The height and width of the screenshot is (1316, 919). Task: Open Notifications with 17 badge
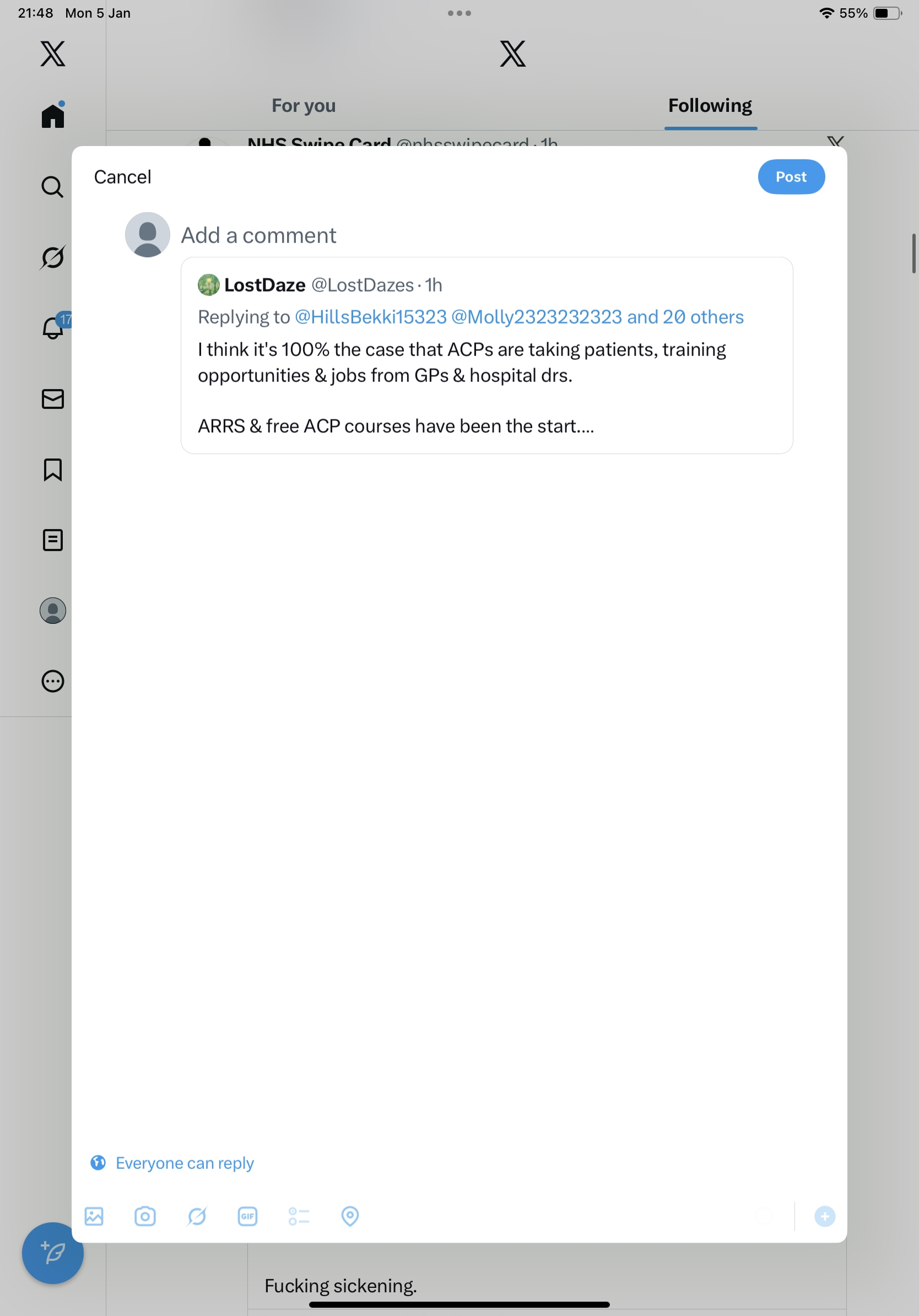pyautogui.click(x=53, y=328)
